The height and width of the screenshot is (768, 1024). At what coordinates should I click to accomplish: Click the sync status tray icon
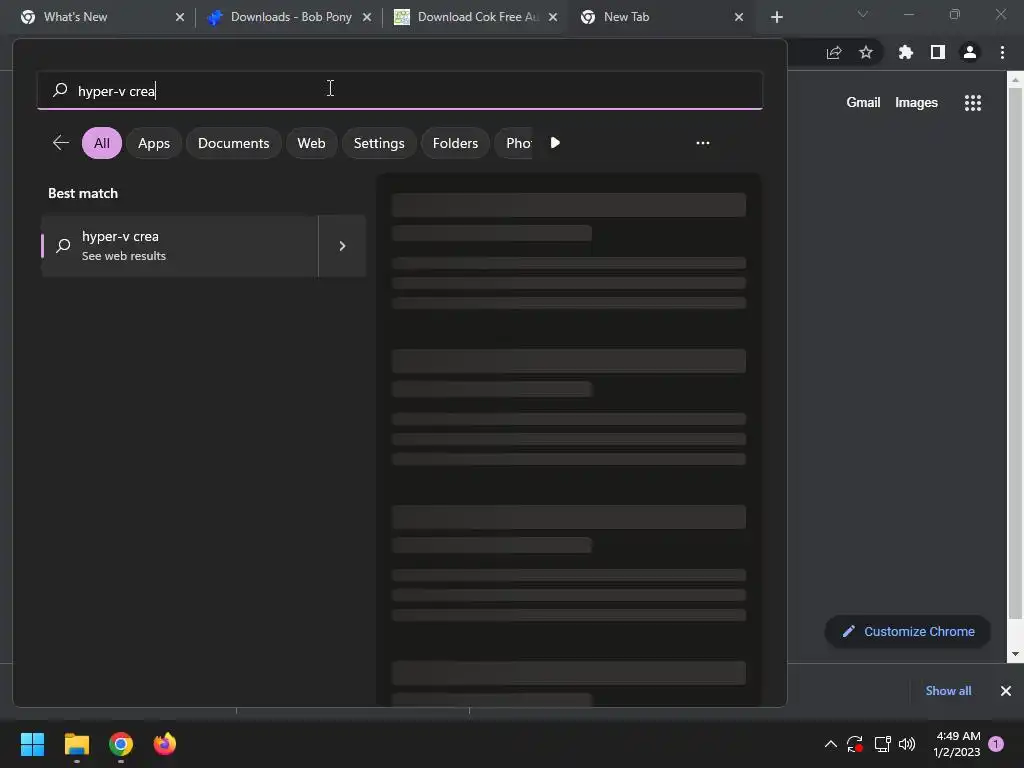click(855, 744)
